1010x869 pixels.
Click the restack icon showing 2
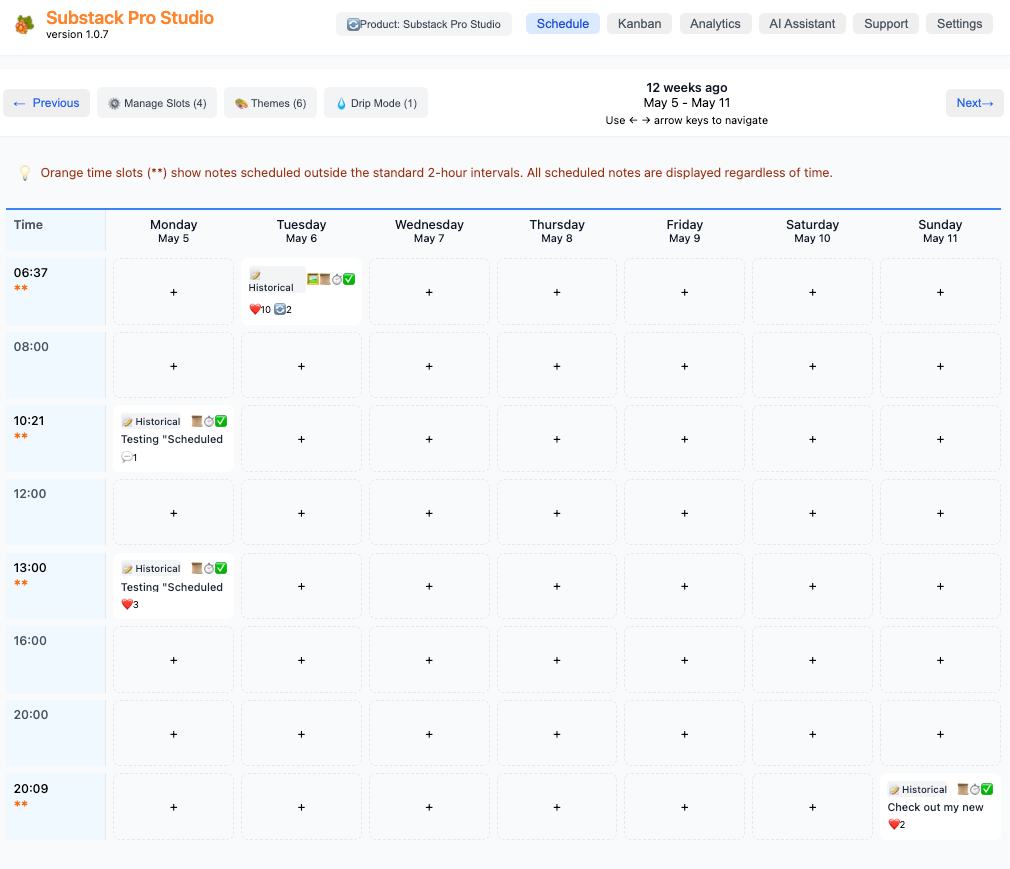(x=280, y=309)
